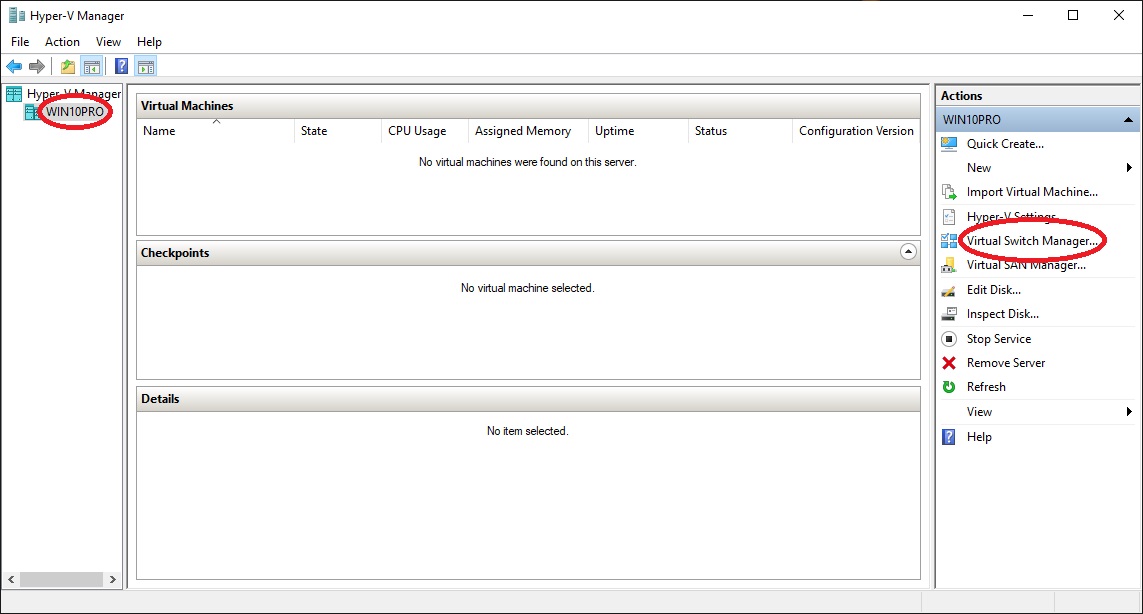This screenshot has width=1143, height=614.
Task: Open the File menu
Action: 20,42
